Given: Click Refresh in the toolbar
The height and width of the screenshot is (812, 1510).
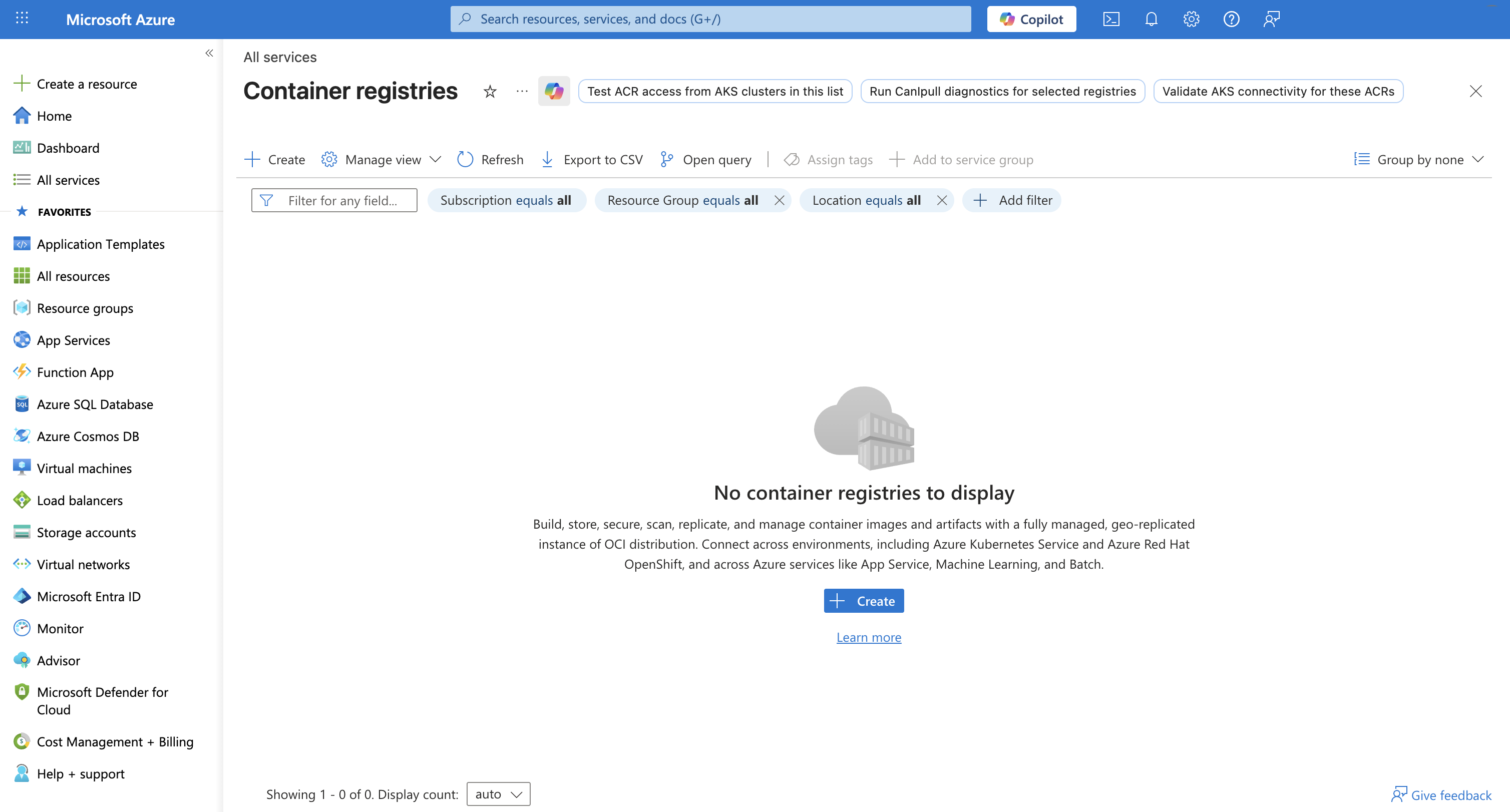Looking at the screenshot, I should pos(490,160).
